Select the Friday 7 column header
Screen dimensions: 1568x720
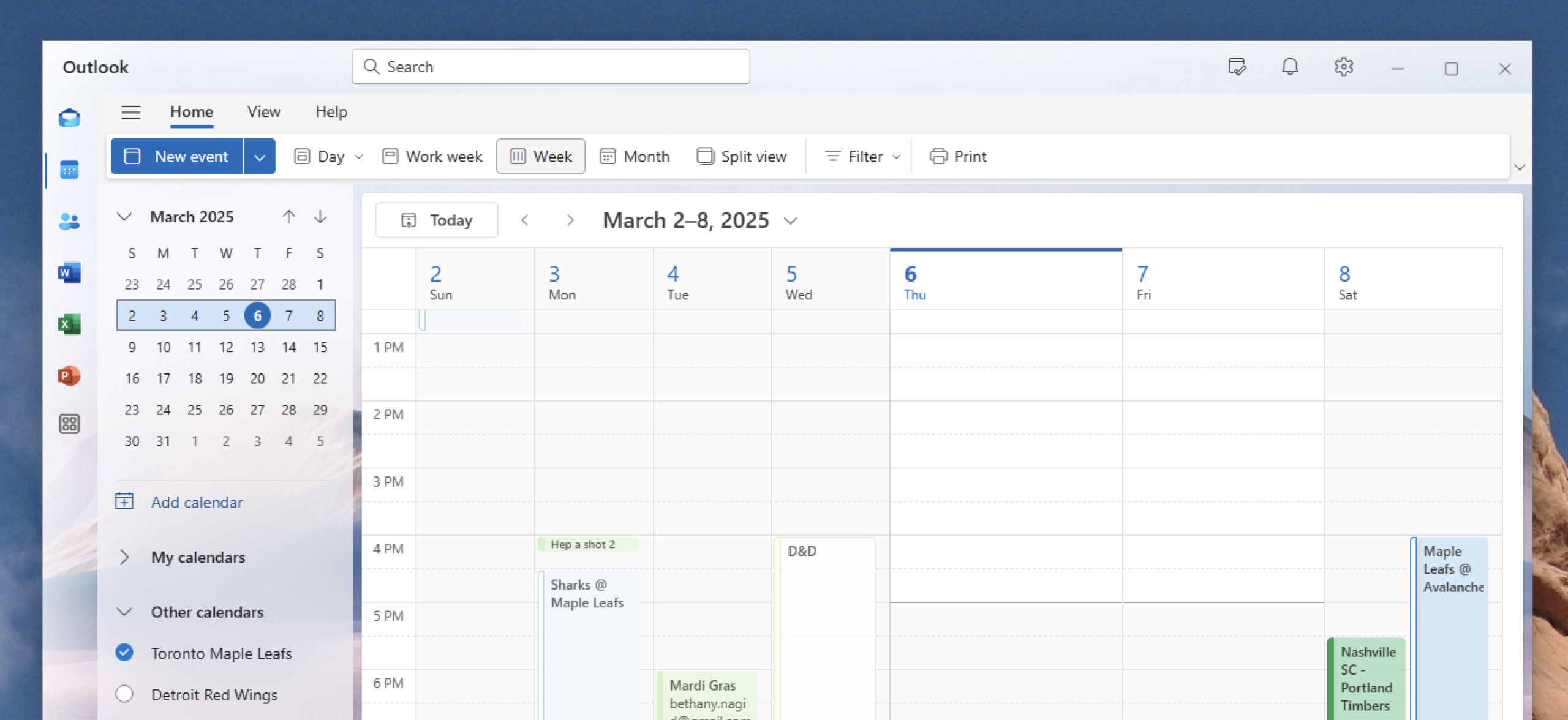1223,279
